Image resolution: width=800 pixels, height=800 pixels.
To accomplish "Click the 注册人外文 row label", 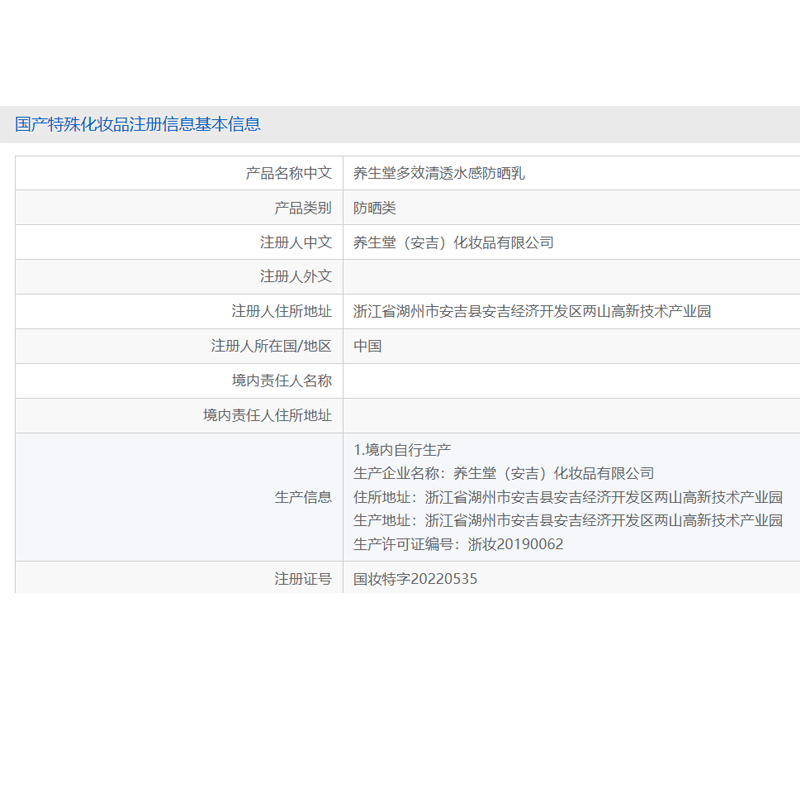I will (x=295, y=277).
